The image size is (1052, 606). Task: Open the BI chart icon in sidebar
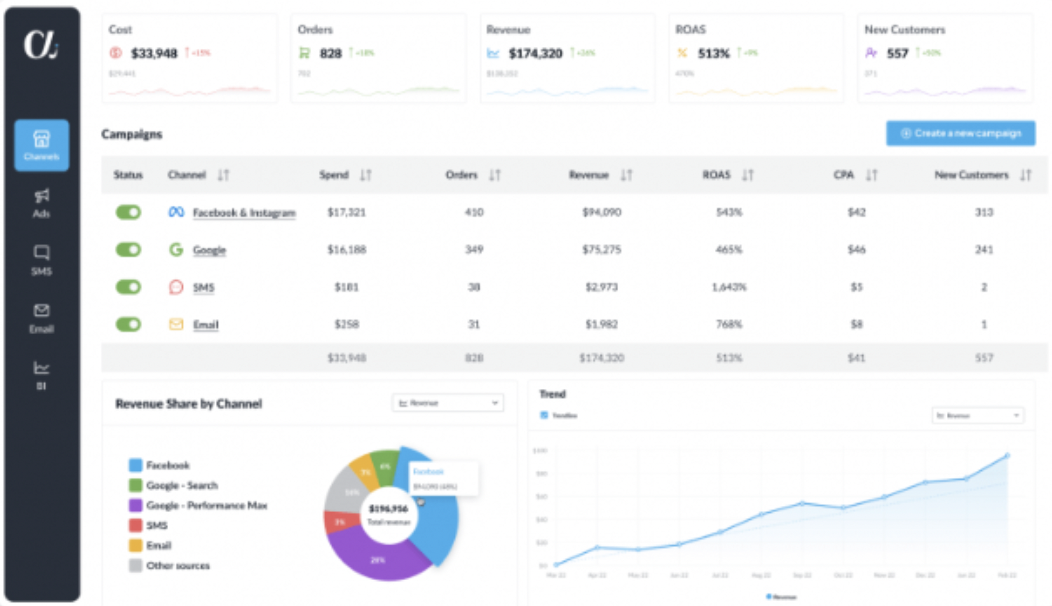pos(41,368)
